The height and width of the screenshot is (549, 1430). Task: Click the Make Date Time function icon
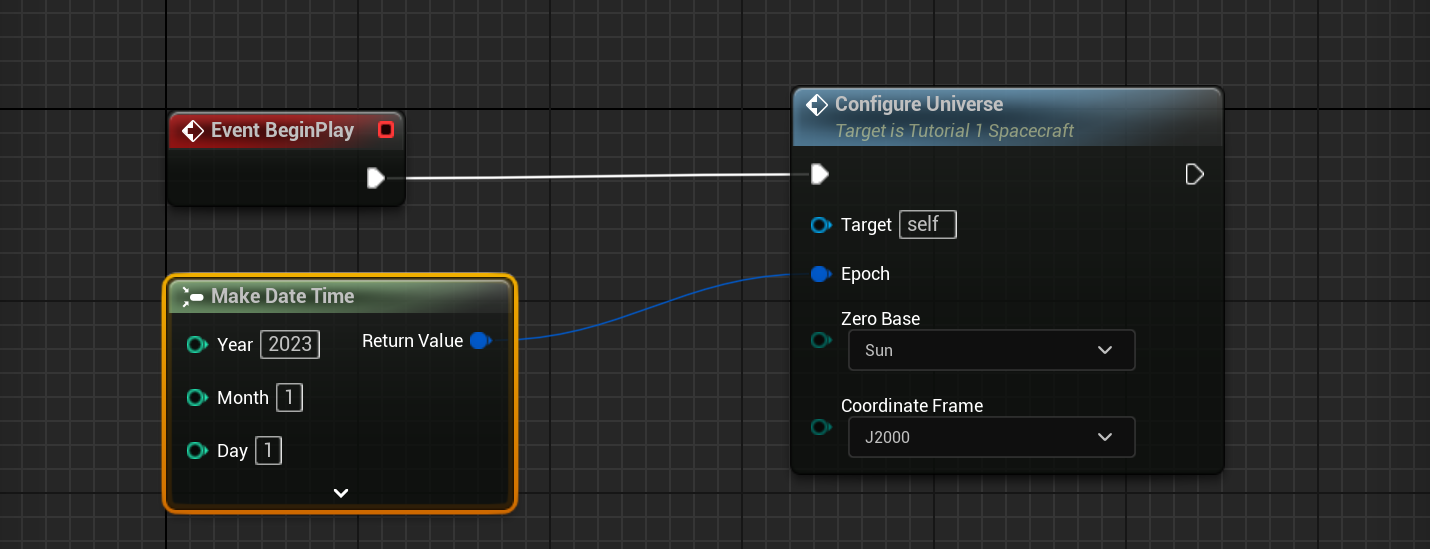194,296
